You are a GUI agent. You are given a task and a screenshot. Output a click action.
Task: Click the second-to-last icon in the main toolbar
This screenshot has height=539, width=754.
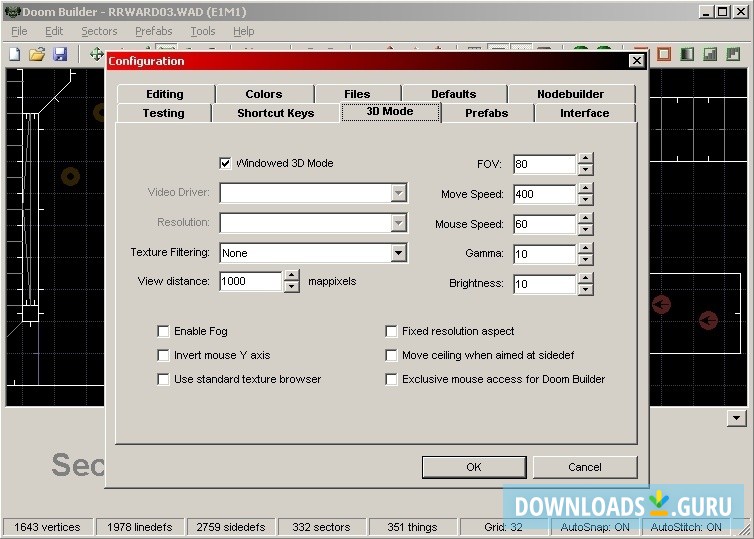coord(710,54)
